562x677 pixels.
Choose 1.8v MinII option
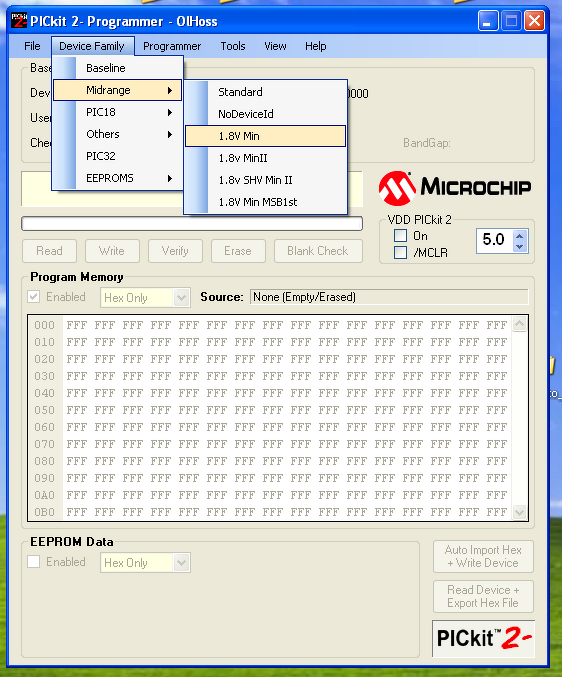coord(265,158)
